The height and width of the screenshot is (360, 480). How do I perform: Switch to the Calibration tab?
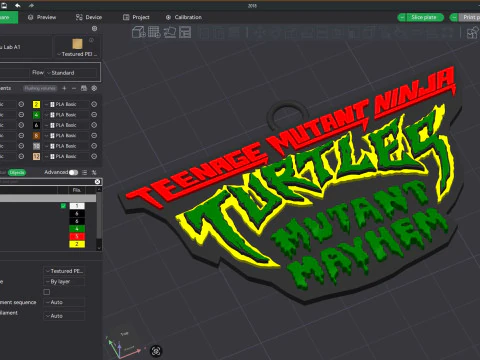(184, 17)
